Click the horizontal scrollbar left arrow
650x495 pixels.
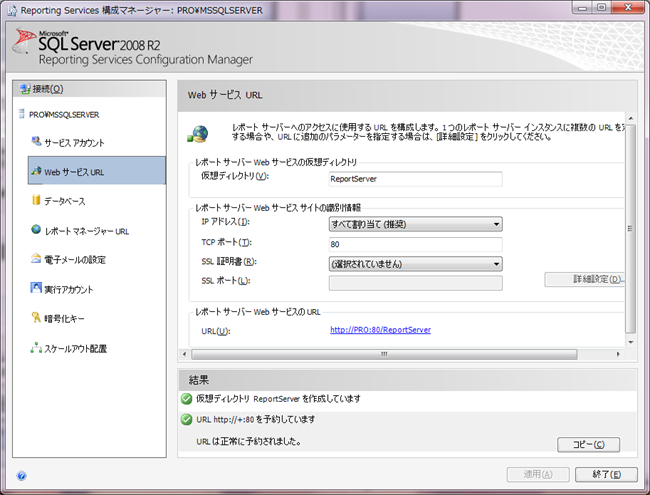185,354
